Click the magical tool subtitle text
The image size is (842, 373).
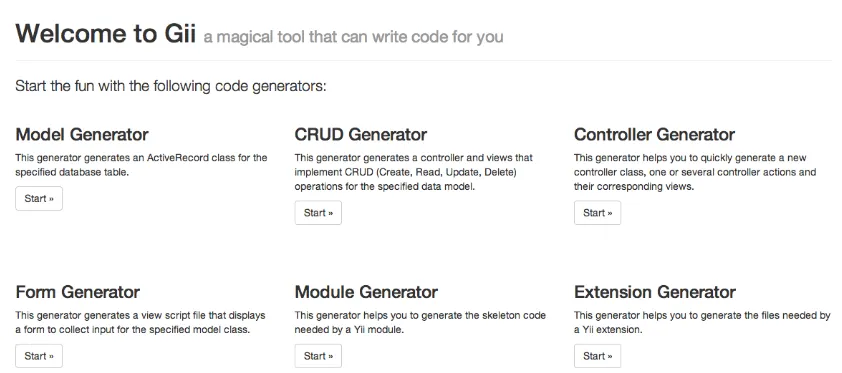(x=353, y=37)
